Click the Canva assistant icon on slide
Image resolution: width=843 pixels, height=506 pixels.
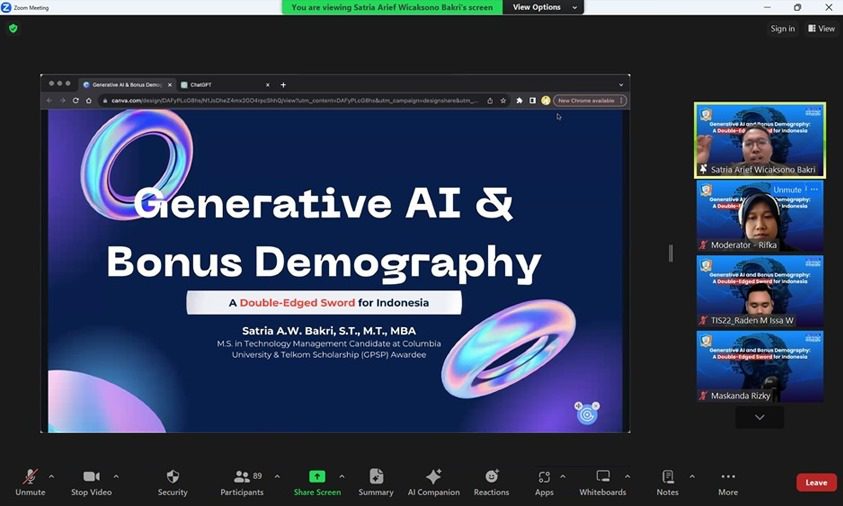pyautogui.click(x=587, y=414)
